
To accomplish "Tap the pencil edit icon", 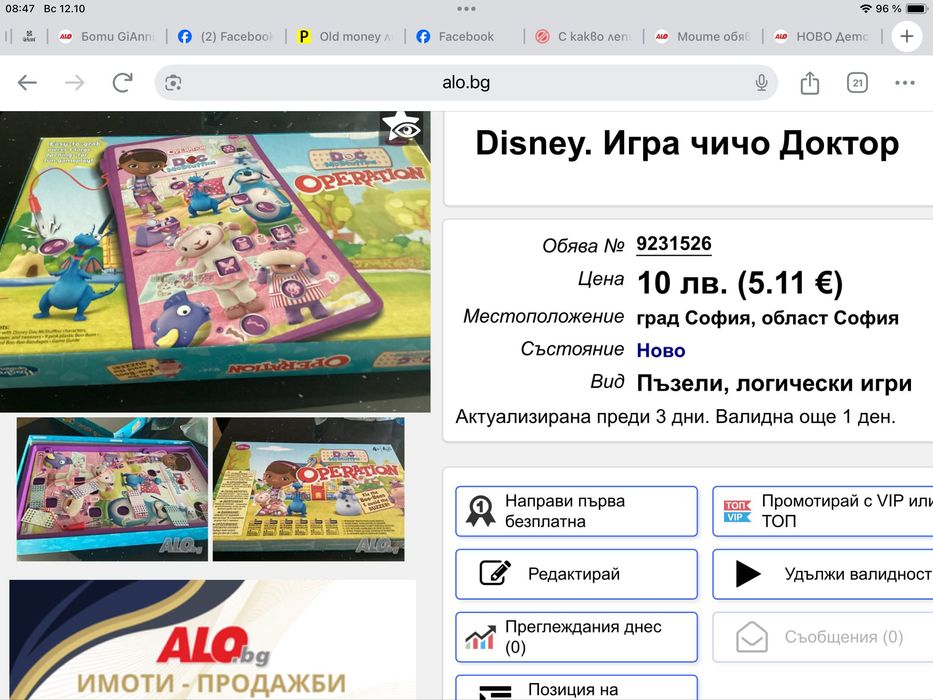I will click(495, 574).
